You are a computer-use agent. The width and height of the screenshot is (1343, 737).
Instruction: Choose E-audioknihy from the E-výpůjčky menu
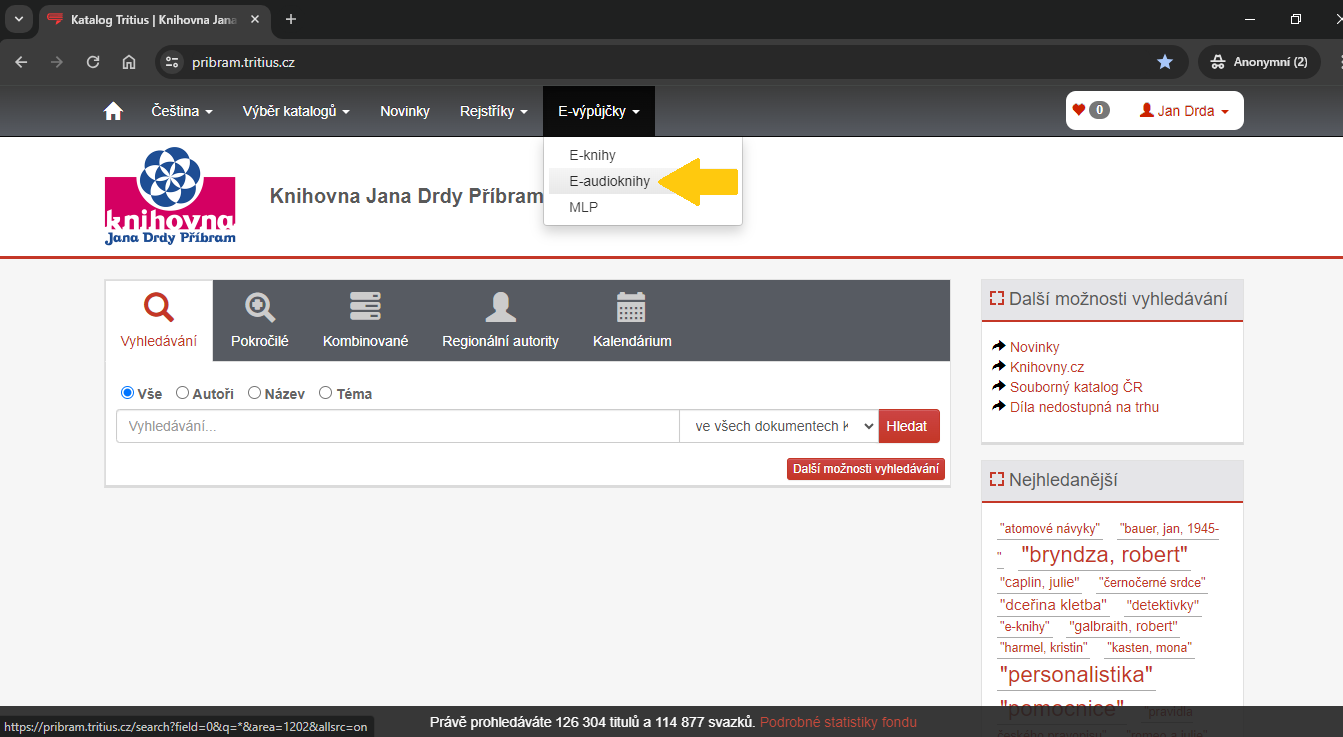tap(609, 181)
